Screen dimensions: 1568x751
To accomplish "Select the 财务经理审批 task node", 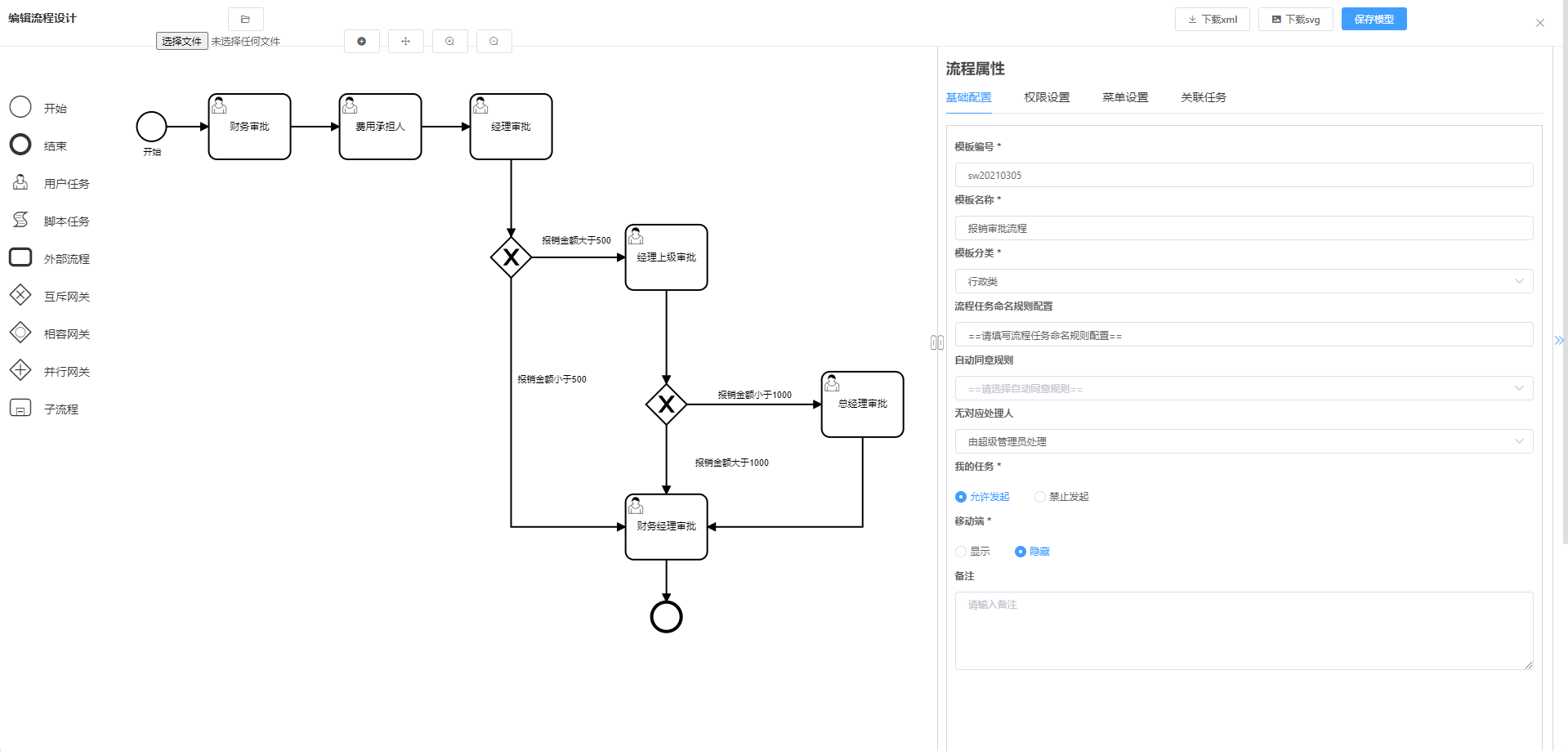I will point(666,527).
